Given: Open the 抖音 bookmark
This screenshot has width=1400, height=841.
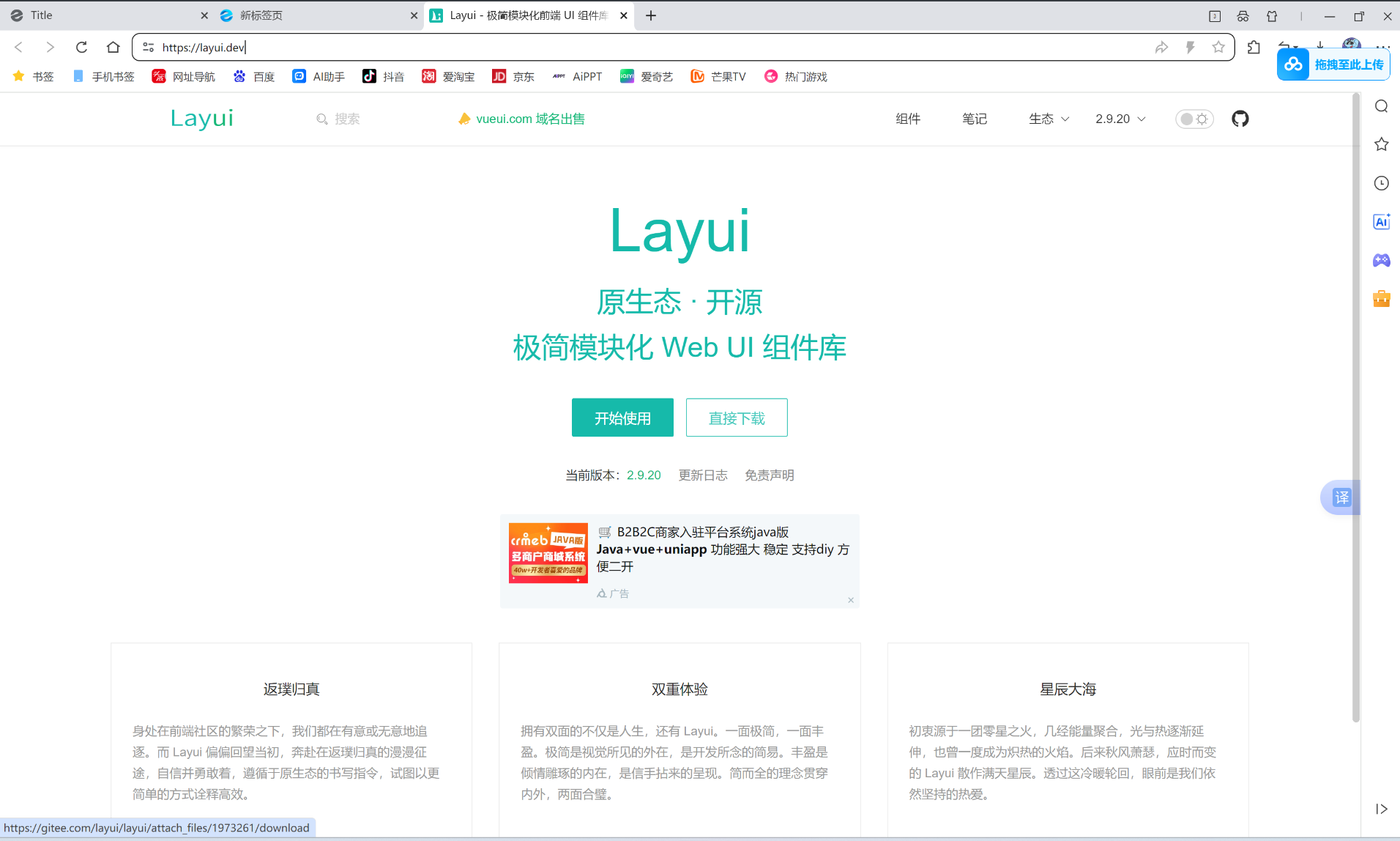Looking at the screenshot, I should click(x=384, y=76).
